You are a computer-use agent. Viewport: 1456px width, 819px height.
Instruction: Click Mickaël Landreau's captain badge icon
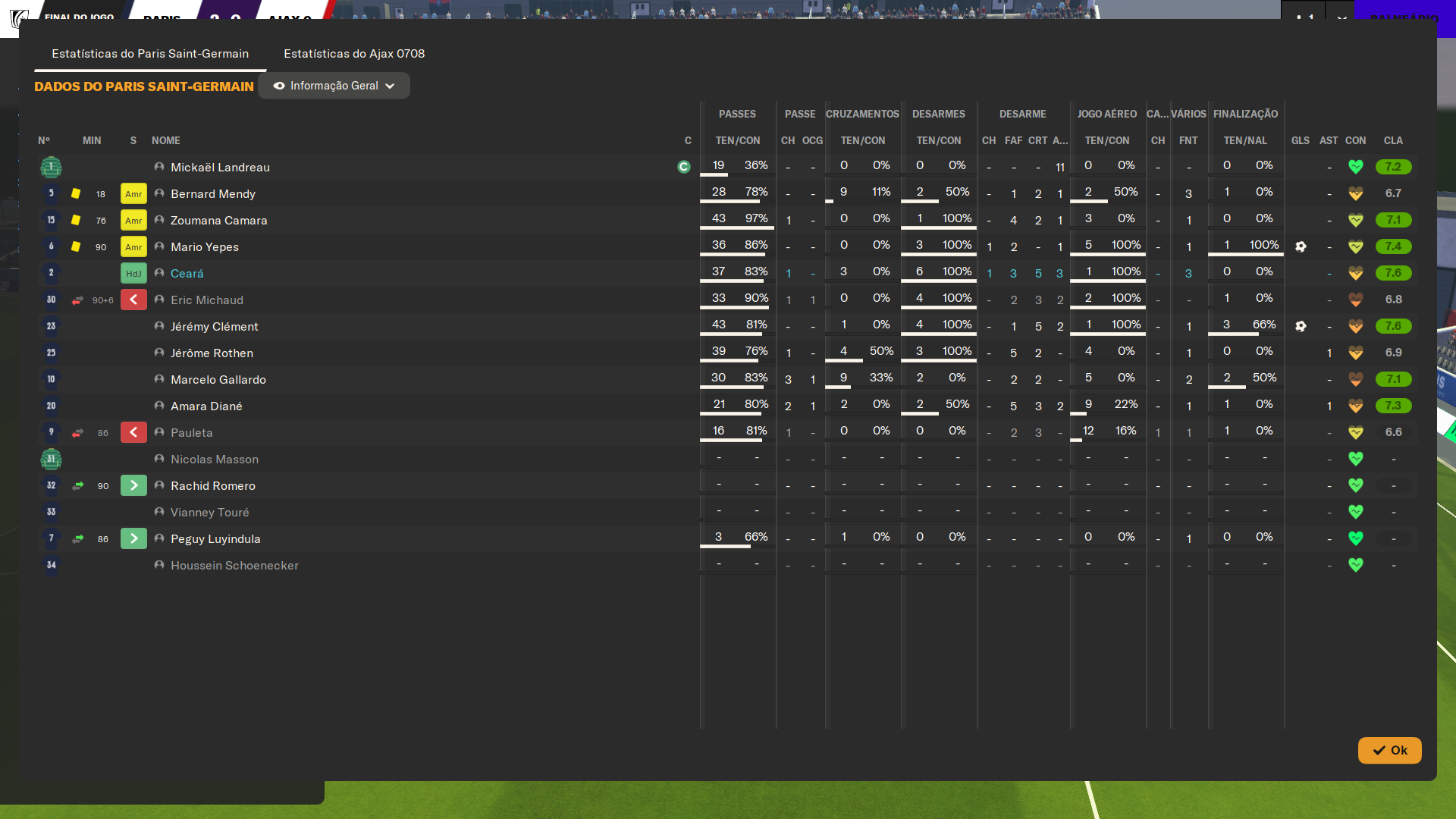click(x=683, y=167)
